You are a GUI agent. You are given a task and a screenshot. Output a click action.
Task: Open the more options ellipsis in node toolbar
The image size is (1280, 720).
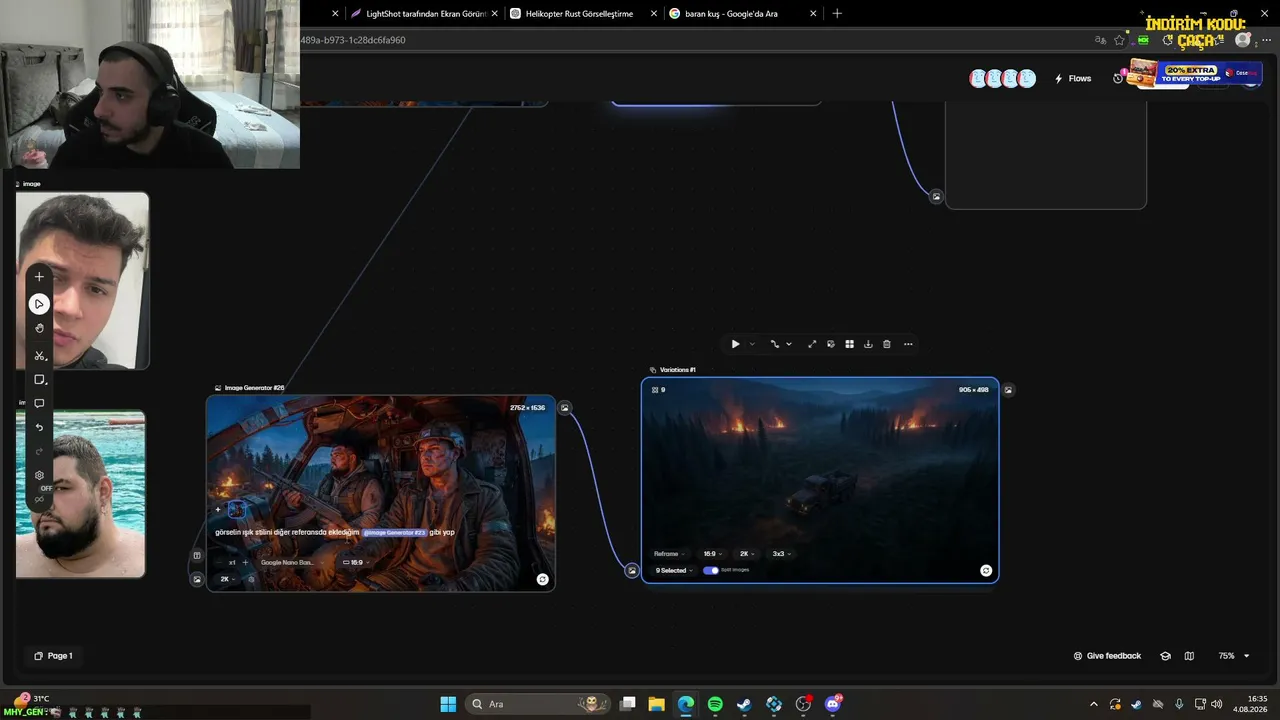[908, 344]
